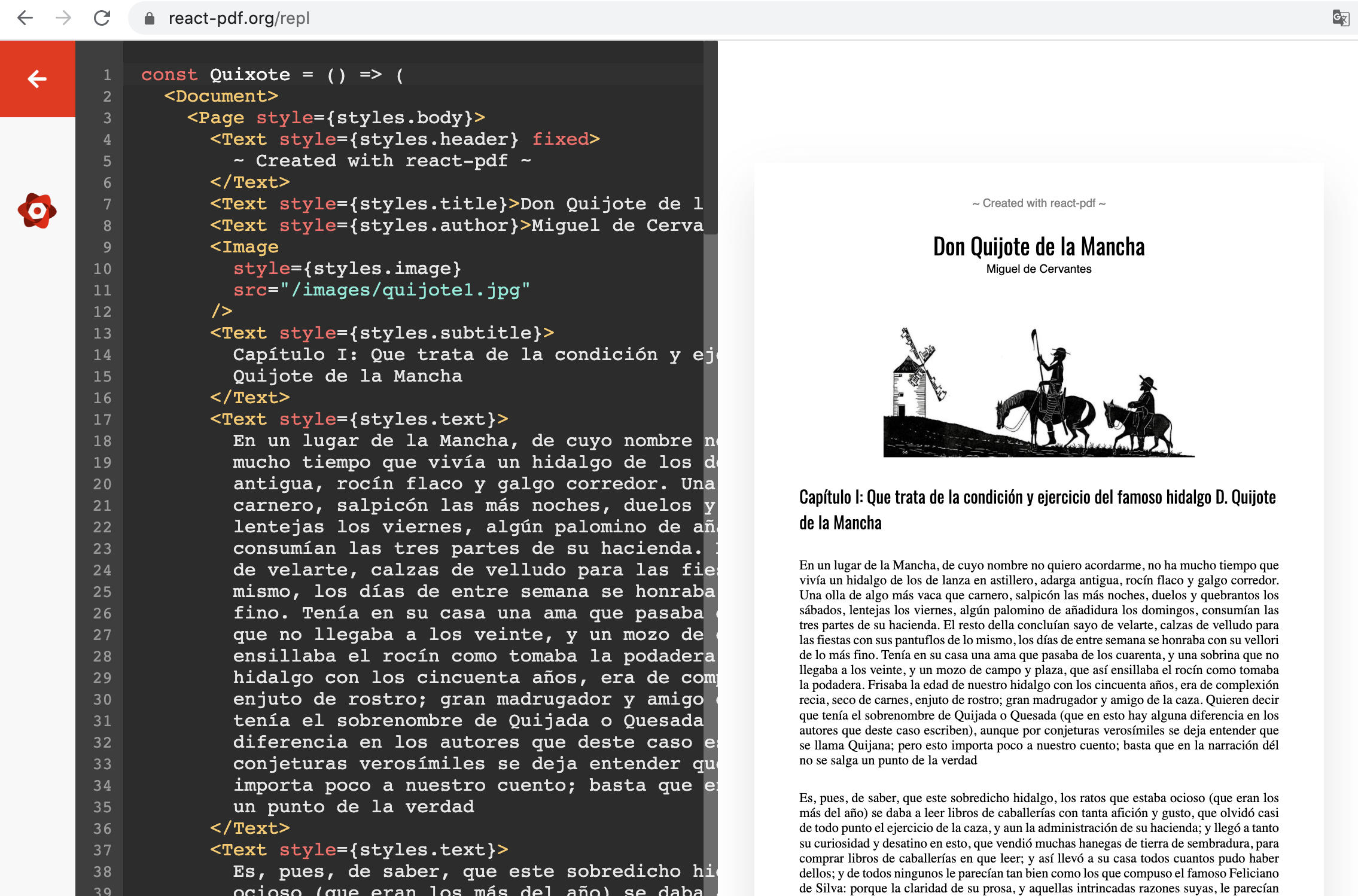Click line number 9 in gutter
Viewport: 1358px width, 896px height.
[106, 247]
